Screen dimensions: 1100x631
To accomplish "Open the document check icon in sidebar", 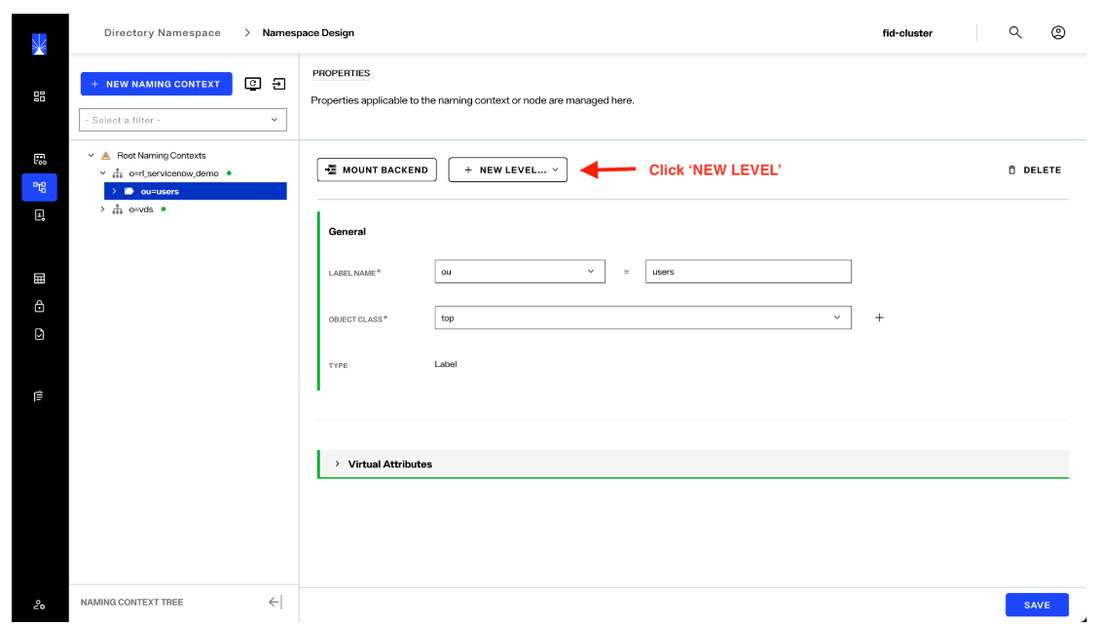I will pyautogui.click(x=39, y=334).
